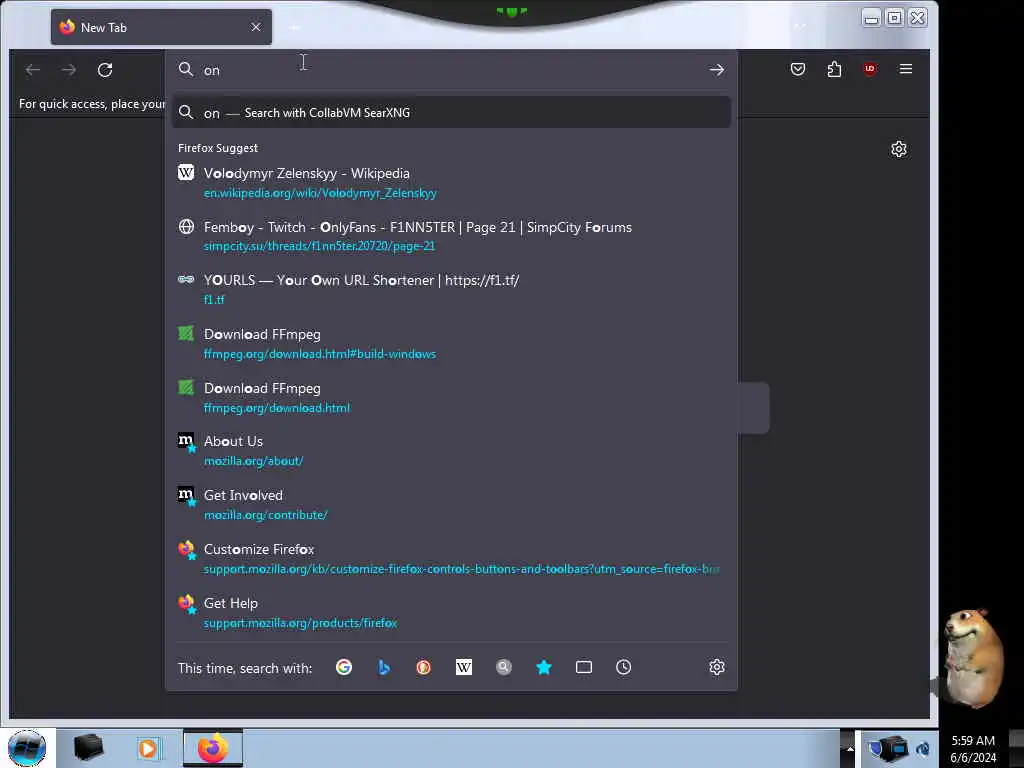
Task: Open the About Us mozilla suggestion
Action: point(451,451)
